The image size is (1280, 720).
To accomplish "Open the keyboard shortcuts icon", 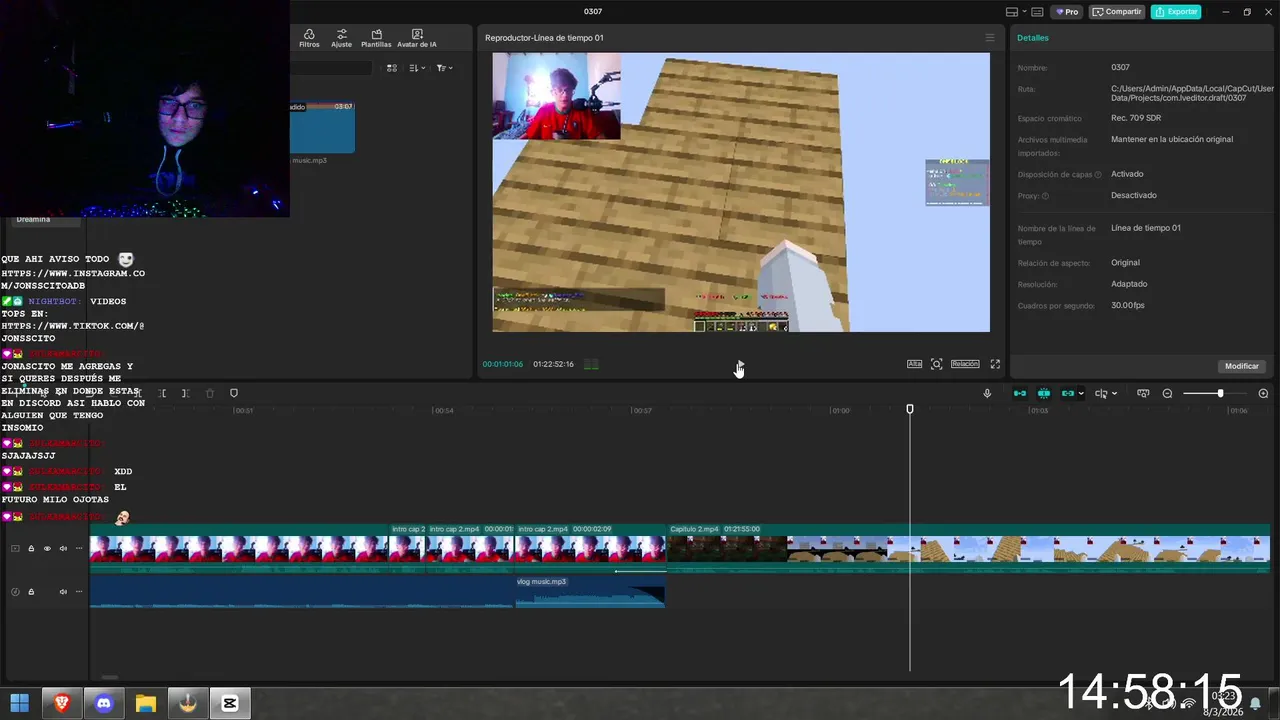I will coord(1037,12).
